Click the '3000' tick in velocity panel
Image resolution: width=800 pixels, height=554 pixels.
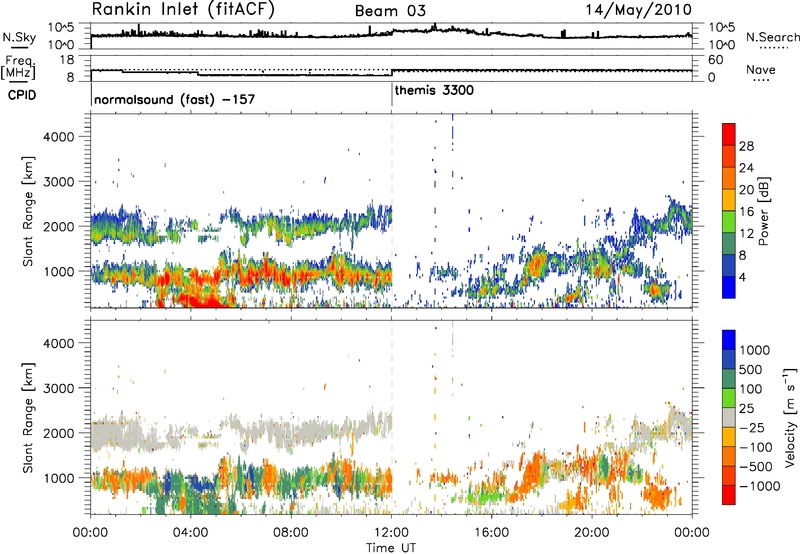[58, 388]
